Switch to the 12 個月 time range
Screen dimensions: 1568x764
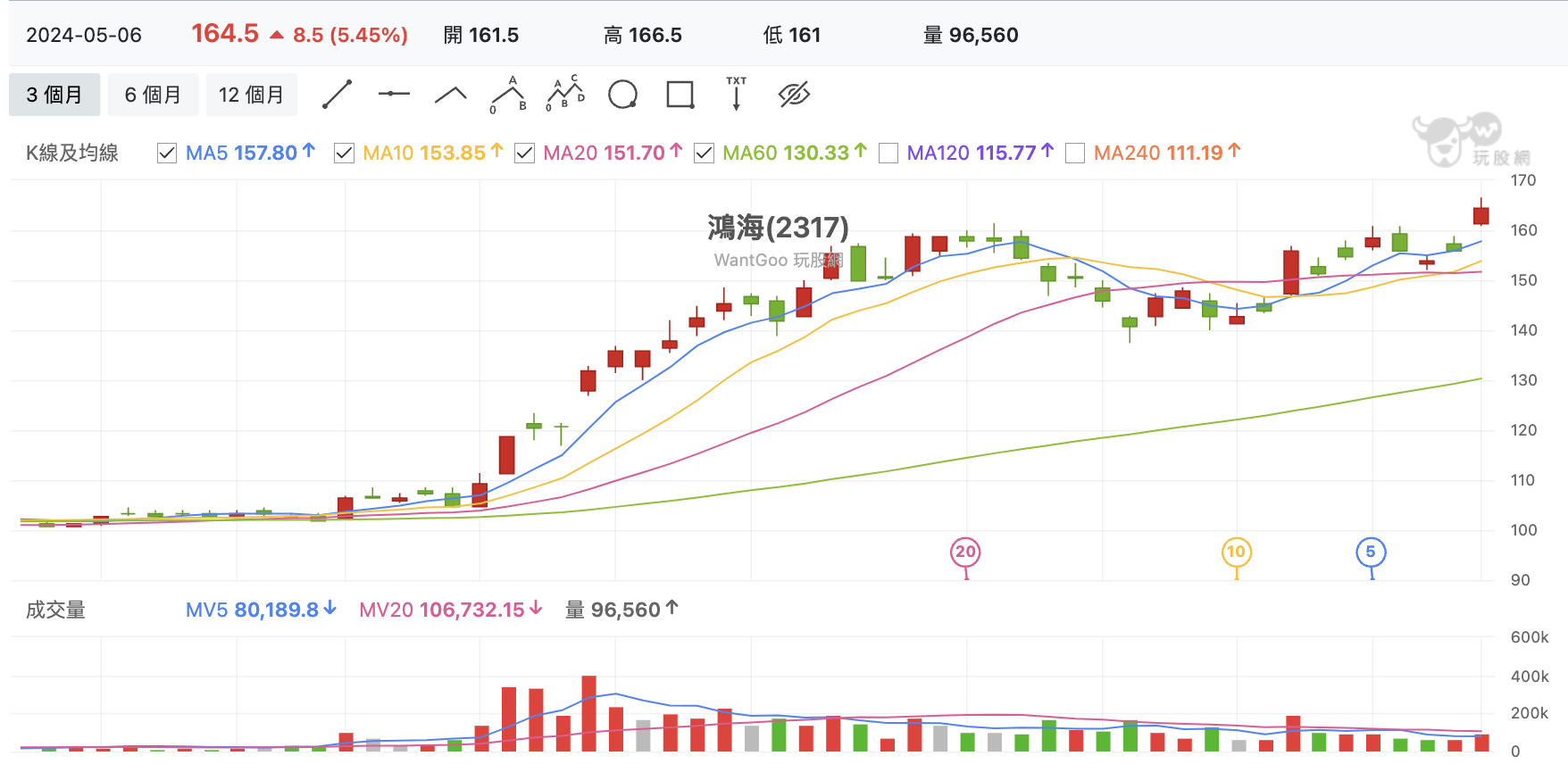(x=252, y=95)
